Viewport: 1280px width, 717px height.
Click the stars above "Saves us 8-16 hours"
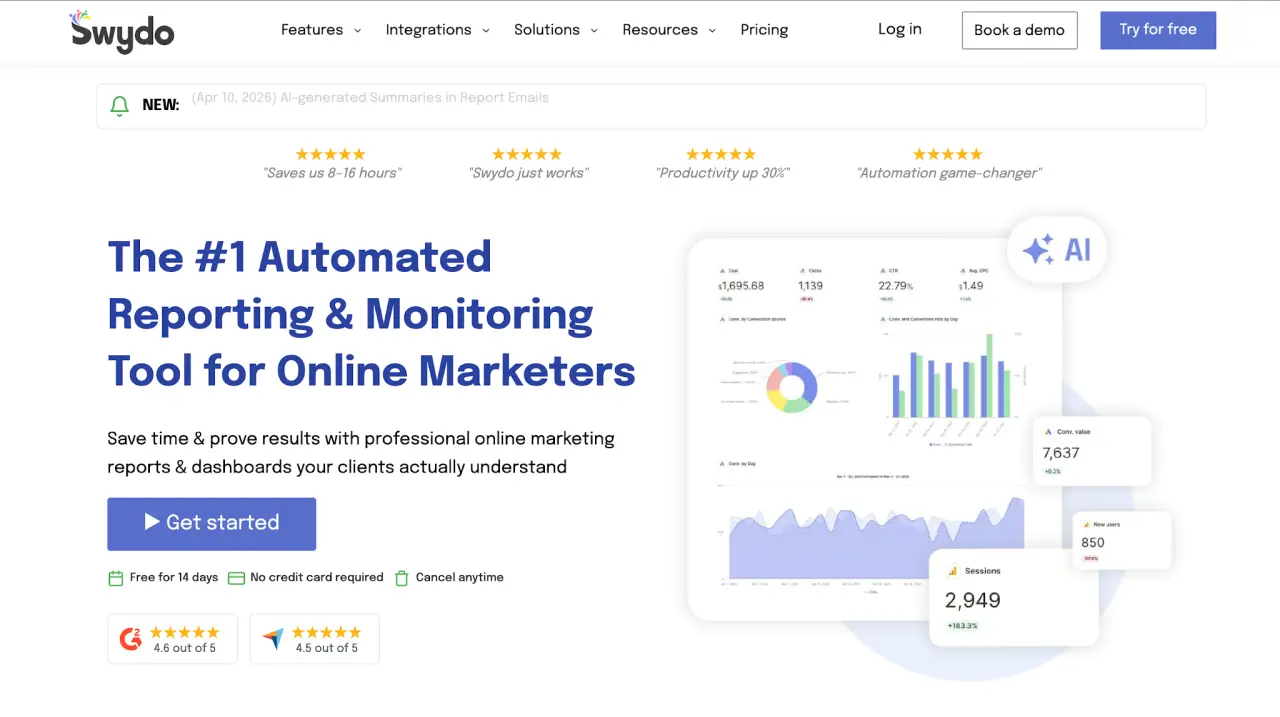[330, 154]
